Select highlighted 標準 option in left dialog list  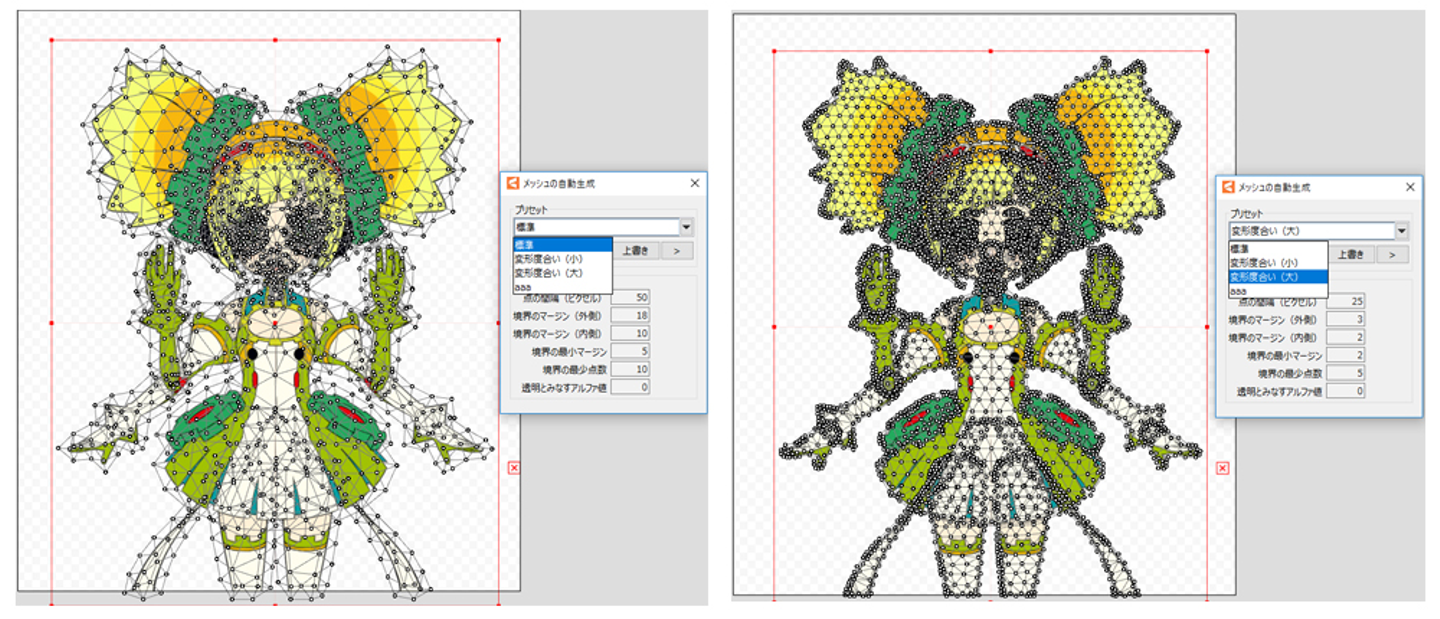[x=562, y=245]
